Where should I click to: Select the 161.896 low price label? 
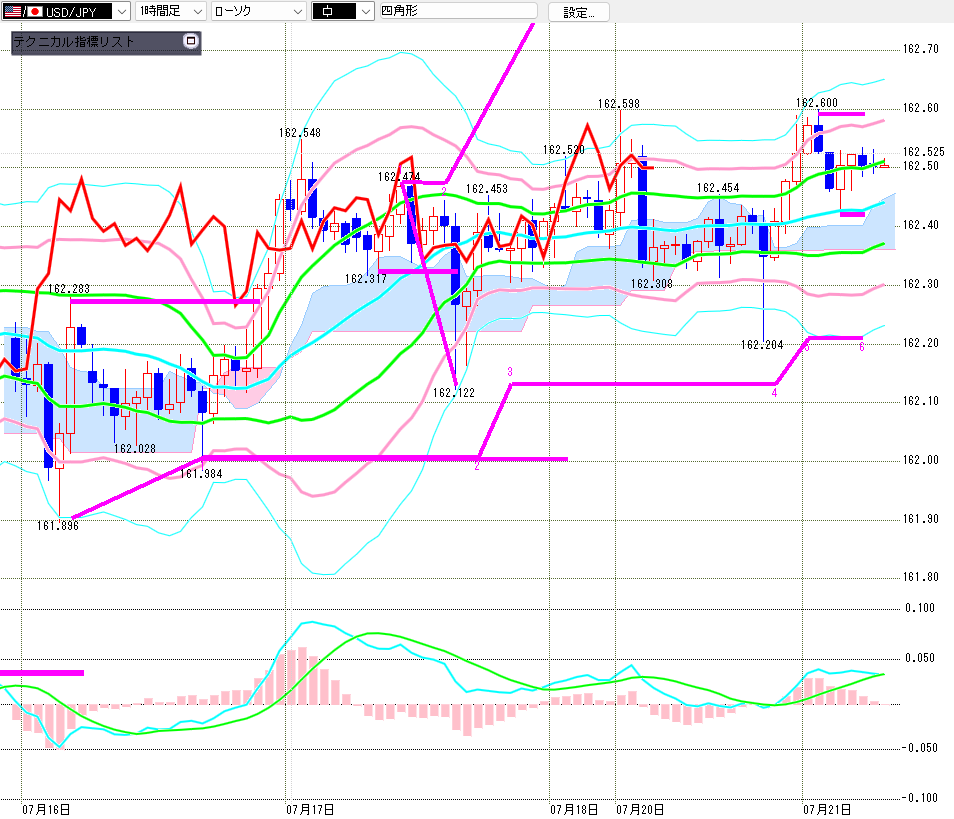click(58, 526)
